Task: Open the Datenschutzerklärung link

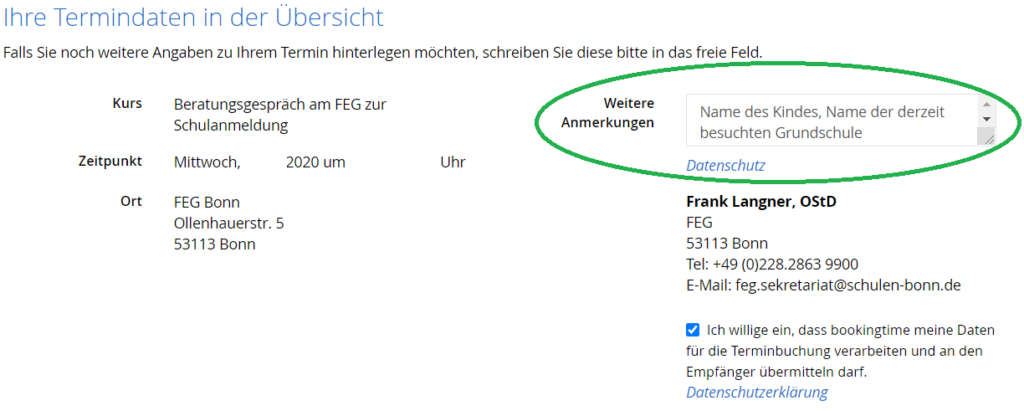Action: [x=757, y=392]
